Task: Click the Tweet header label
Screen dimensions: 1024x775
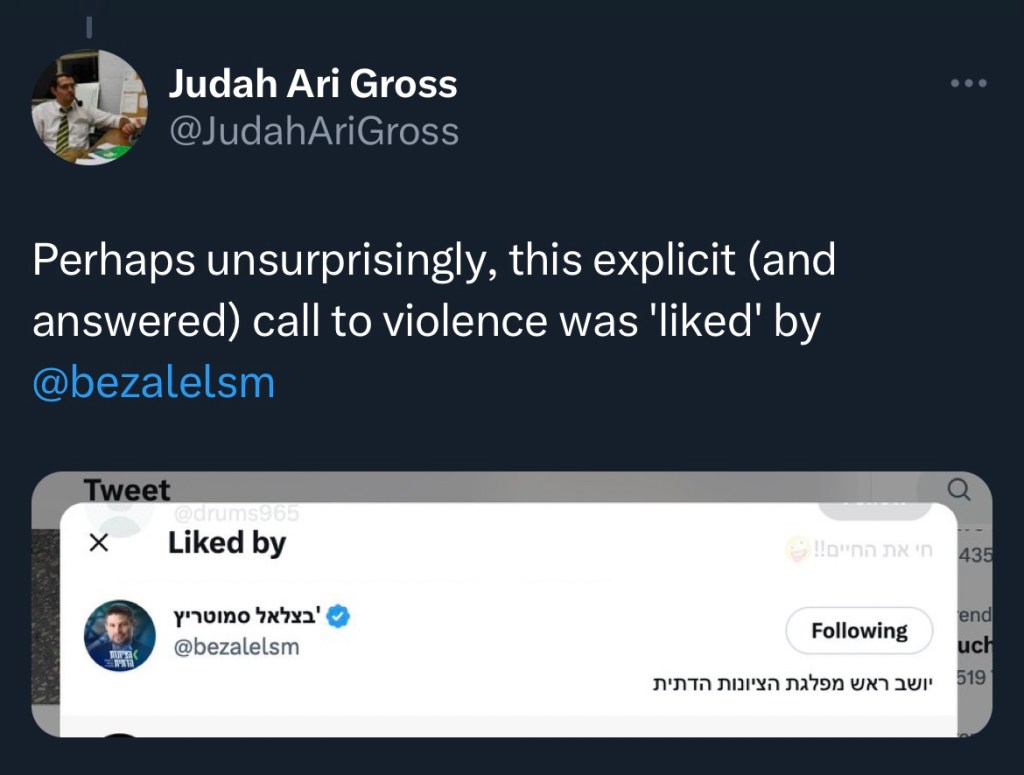Action: point(127,490)
